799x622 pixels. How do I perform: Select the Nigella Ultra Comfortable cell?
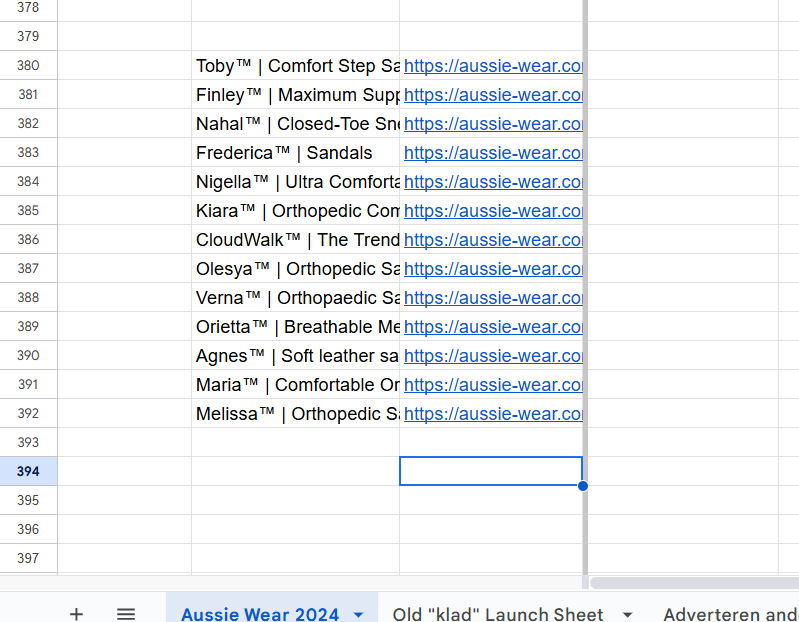click(296, 182)
